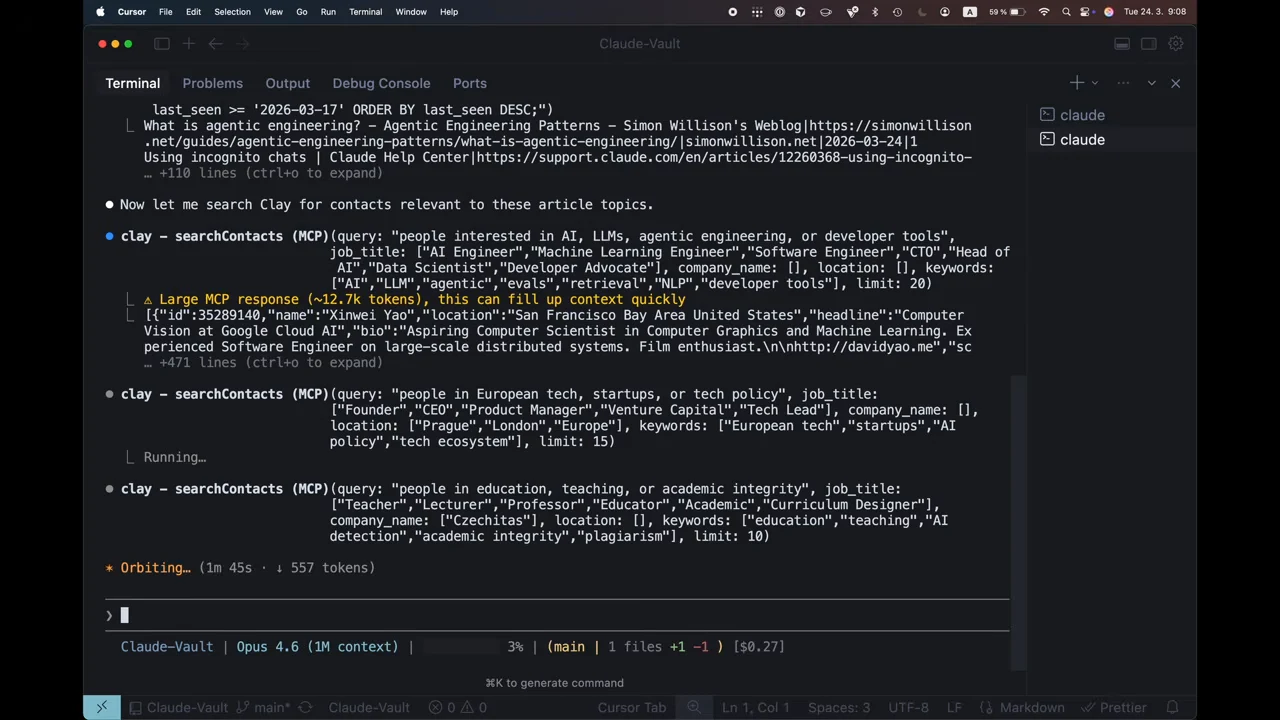Open Cursor Tab status bar settings
Screen dimensions: 1280x720
(x=632, y=707)
